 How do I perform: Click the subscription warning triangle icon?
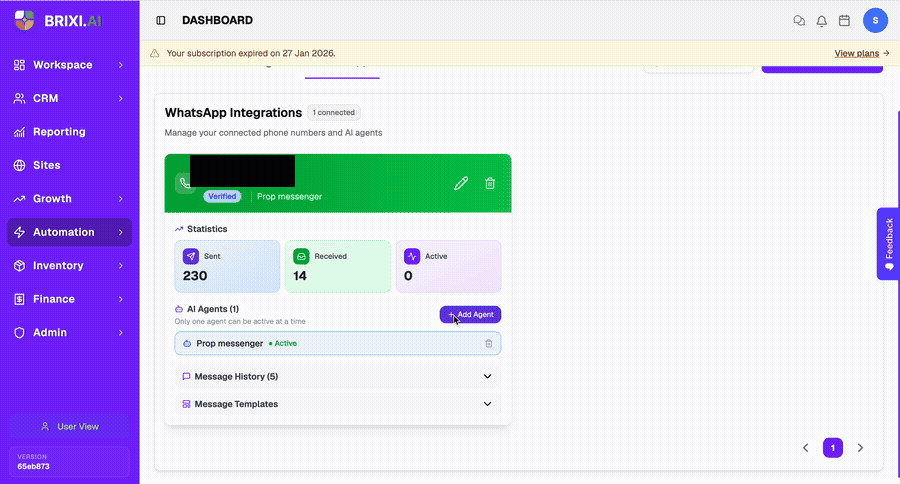click(154, 53)
